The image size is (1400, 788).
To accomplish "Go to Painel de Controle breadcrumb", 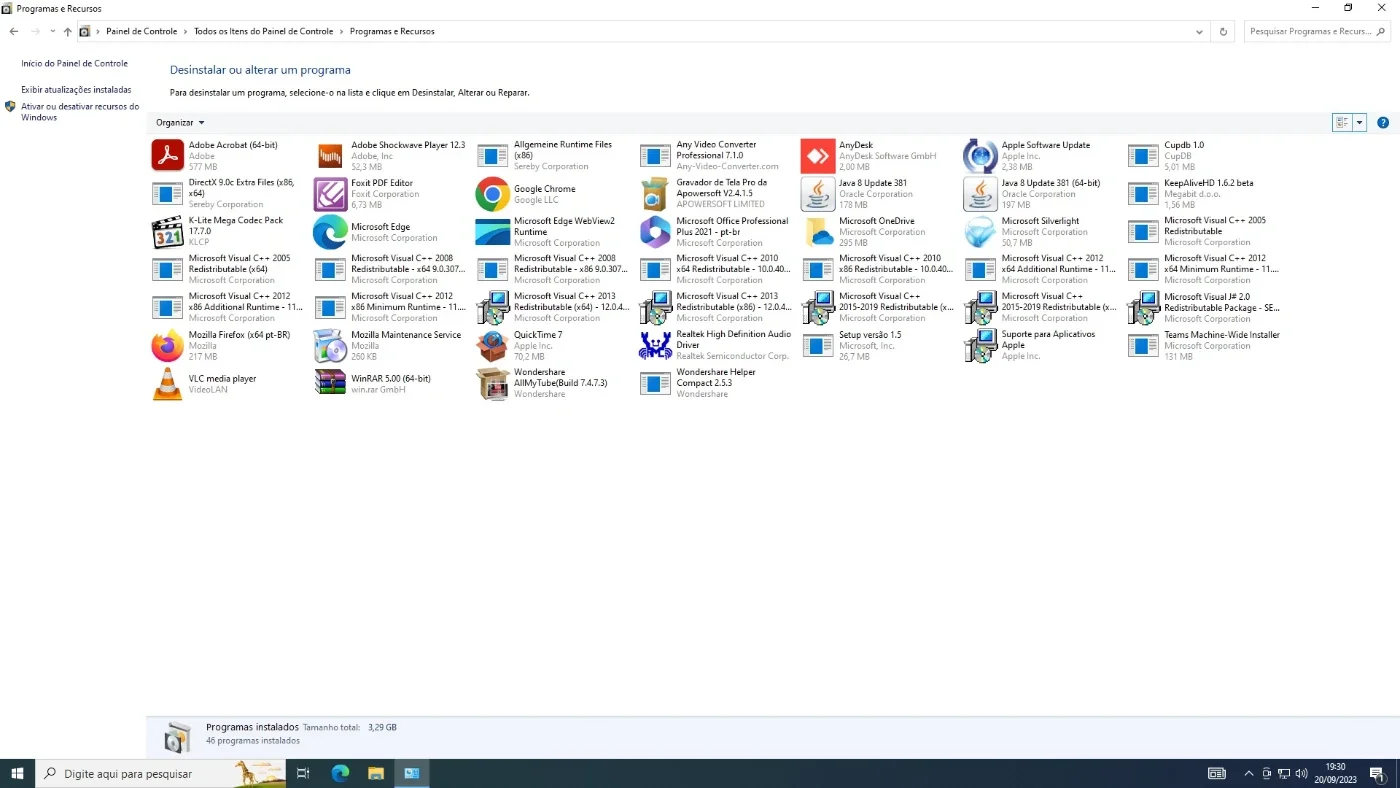I will [x=142, y=32].
